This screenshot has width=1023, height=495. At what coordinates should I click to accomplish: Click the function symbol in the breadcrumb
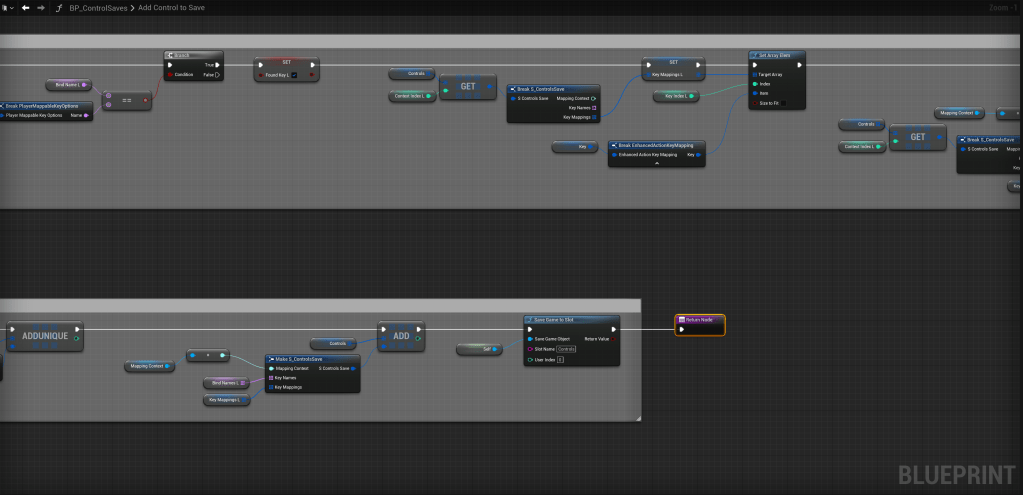59,7
